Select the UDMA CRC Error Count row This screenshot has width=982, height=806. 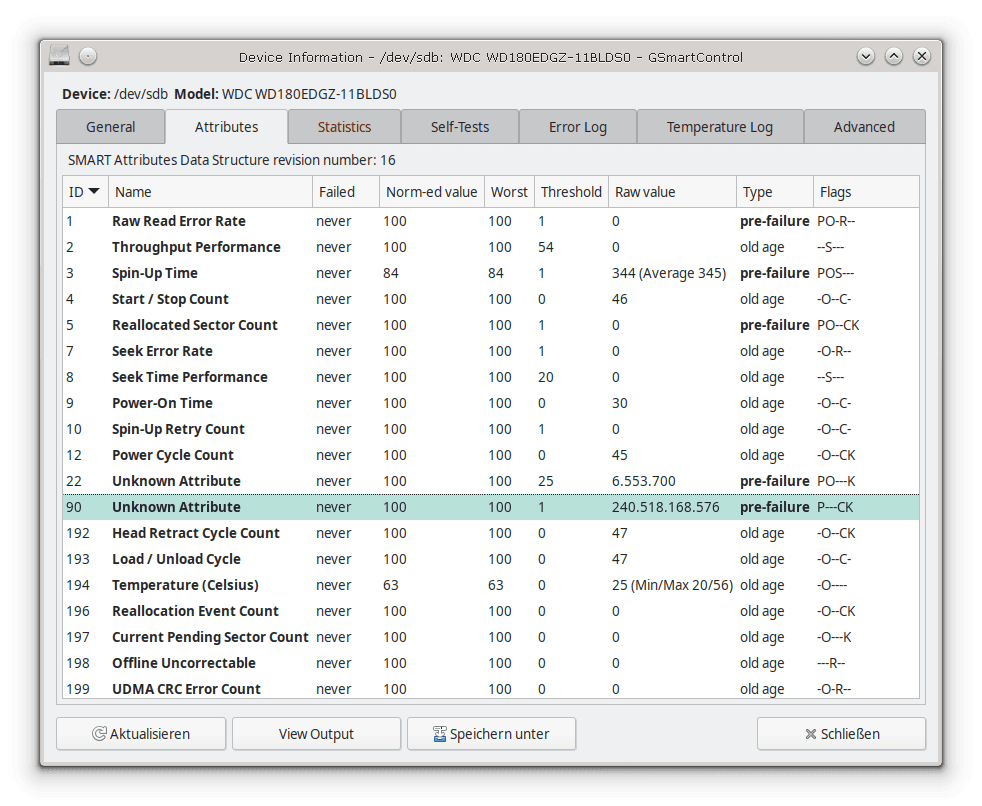tap(491, 688)
